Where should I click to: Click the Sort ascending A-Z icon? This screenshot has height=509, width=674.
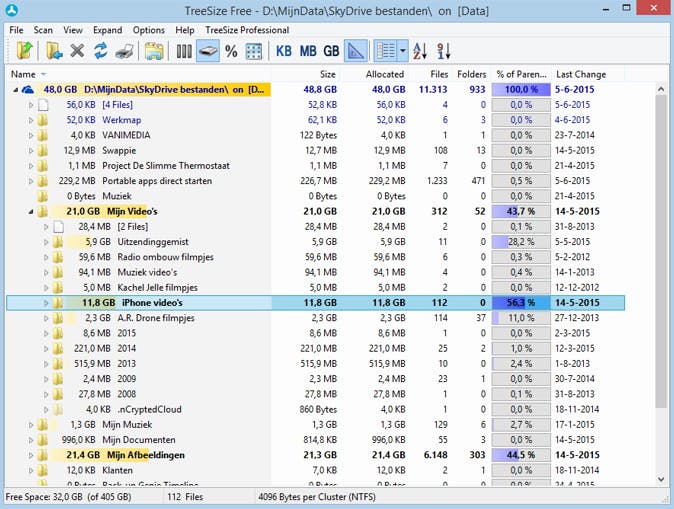pos(420,50)
